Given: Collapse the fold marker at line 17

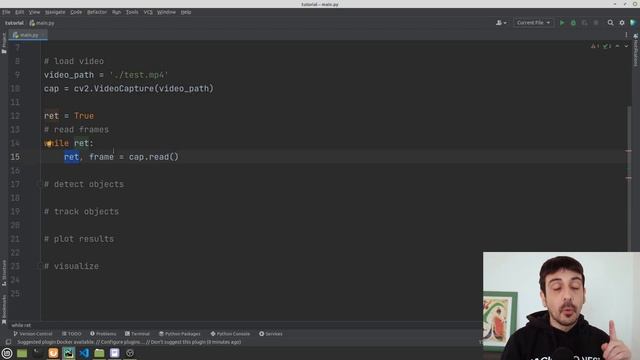Looking at the screenshot, I should pyautogui.click(x=39, y=184).
